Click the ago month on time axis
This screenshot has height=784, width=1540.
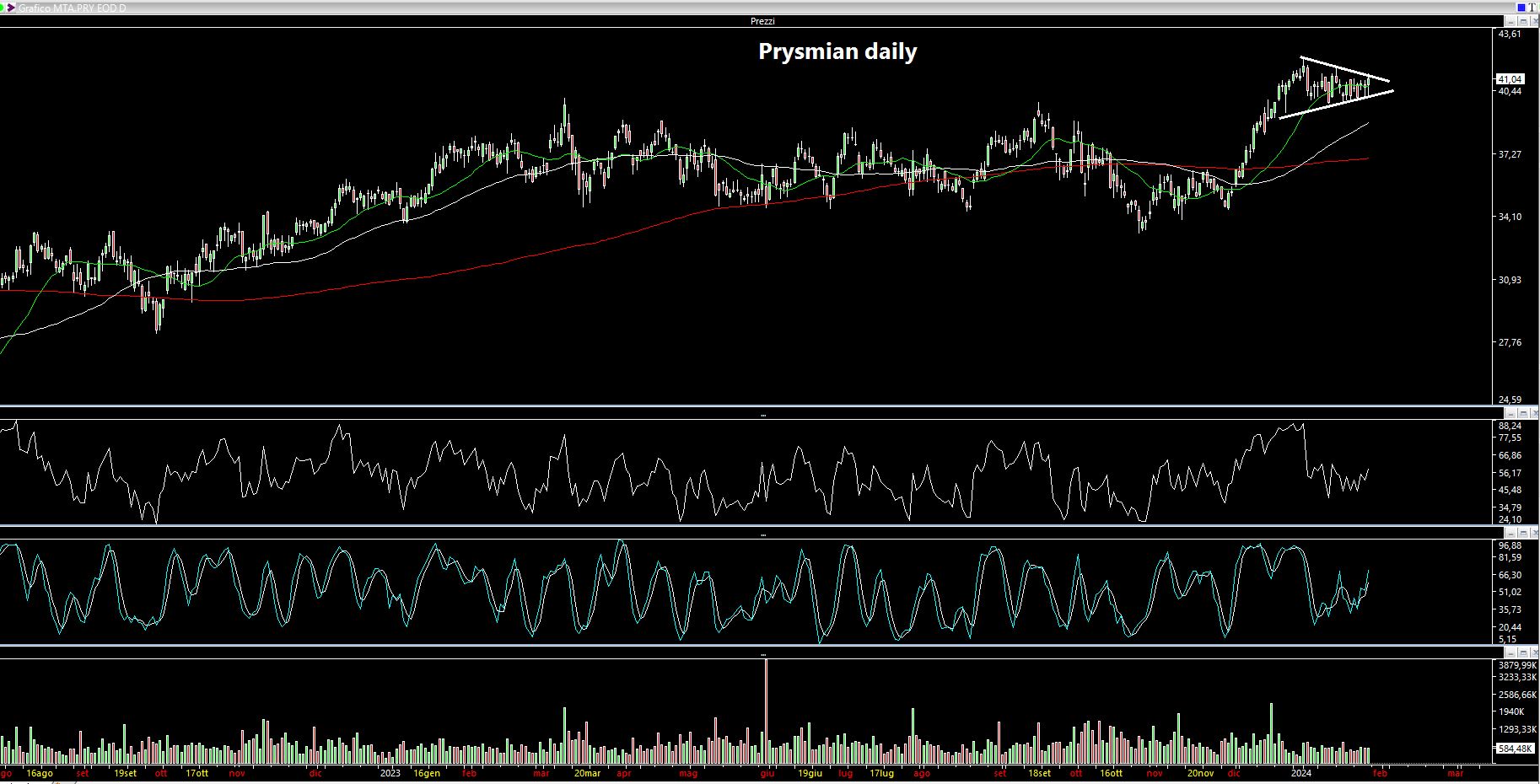click(x=922, y=773)
